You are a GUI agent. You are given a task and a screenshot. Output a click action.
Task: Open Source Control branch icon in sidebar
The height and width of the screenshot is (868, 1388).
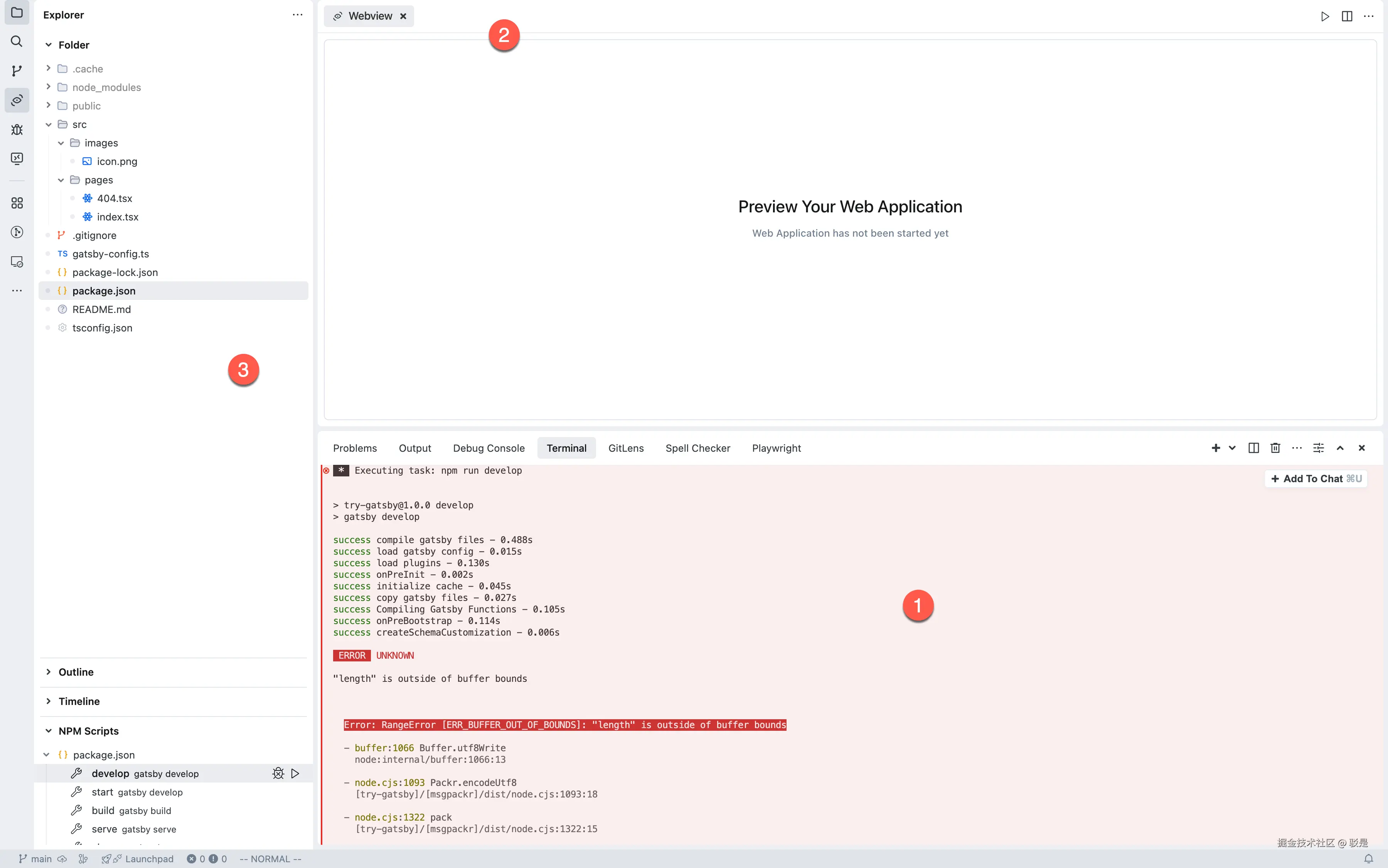(17, 71)
